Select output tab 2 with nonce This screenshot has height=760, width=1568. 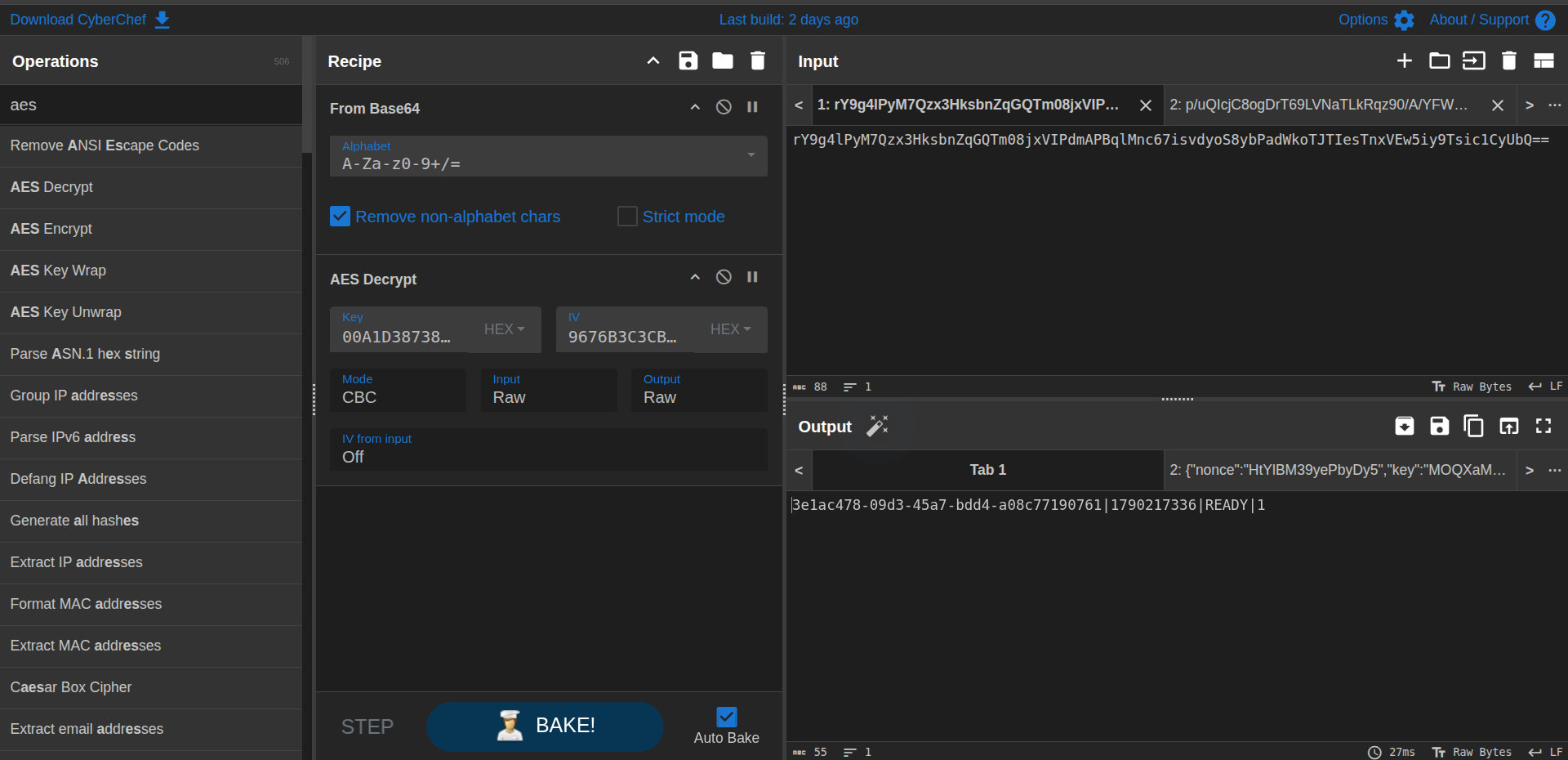coord(1338,470)
